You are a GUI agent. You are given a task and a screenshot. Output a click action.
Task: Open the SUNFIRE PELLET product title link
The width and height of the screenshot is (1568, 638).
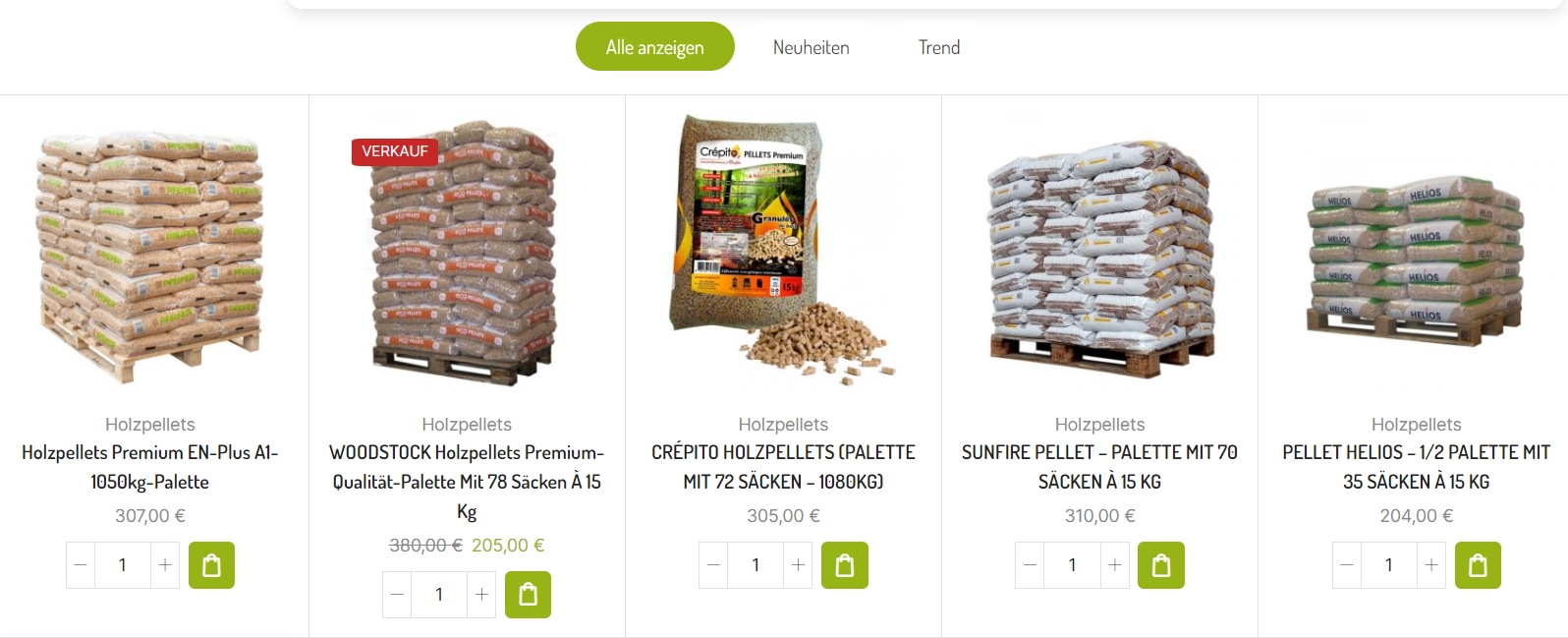(1099, 467)
